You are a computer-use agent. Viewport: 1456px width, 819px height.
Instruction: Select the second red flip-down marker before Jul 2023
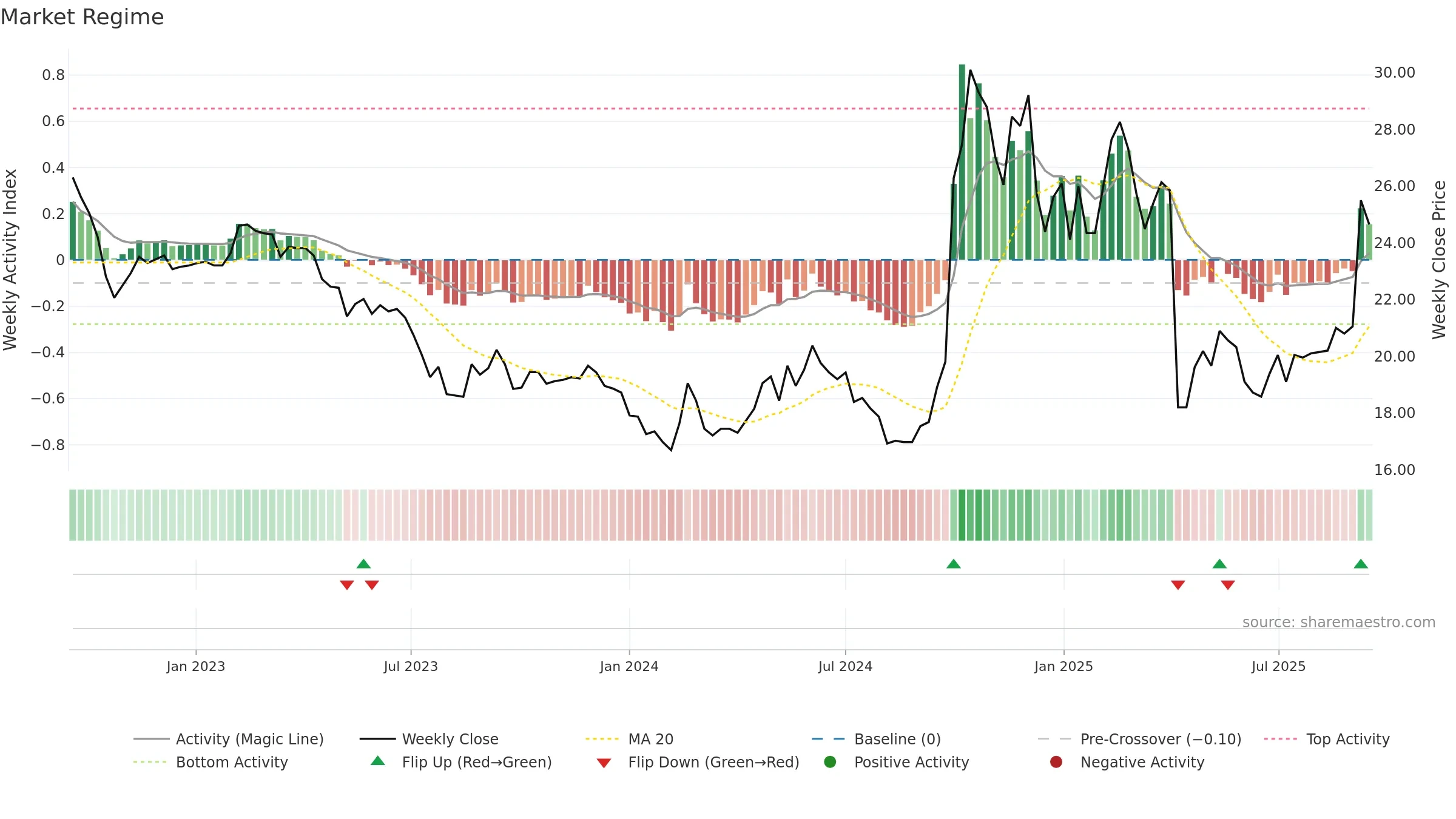point(372,585)
